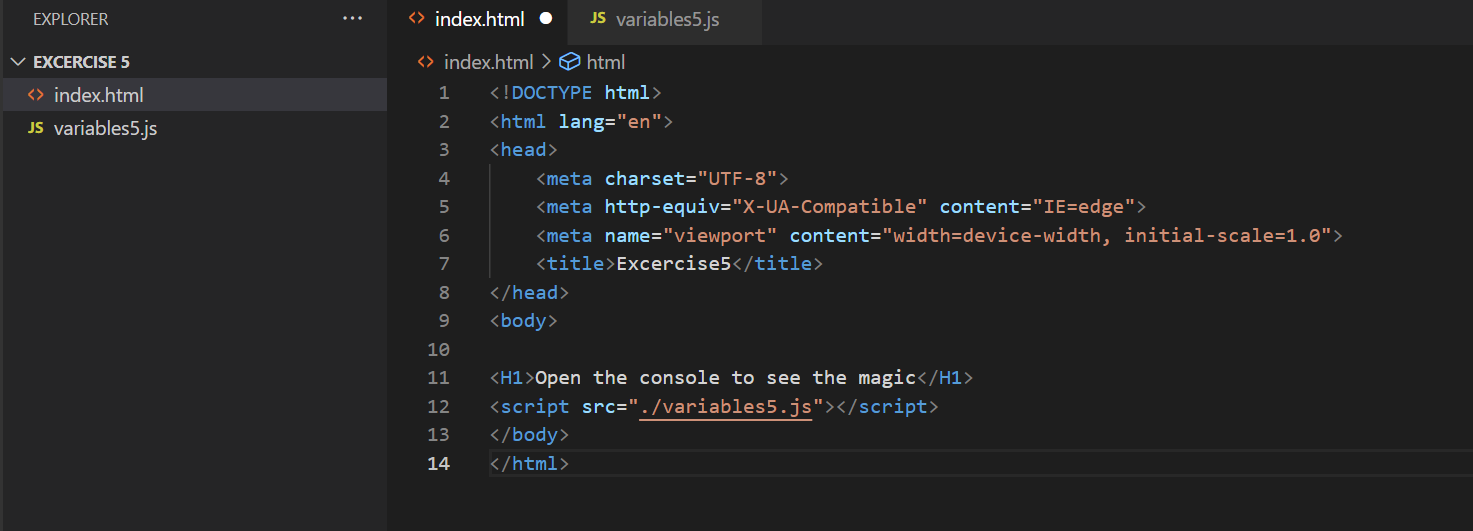Open the Explorer more actions ellipsis

(x=352, y=19)
